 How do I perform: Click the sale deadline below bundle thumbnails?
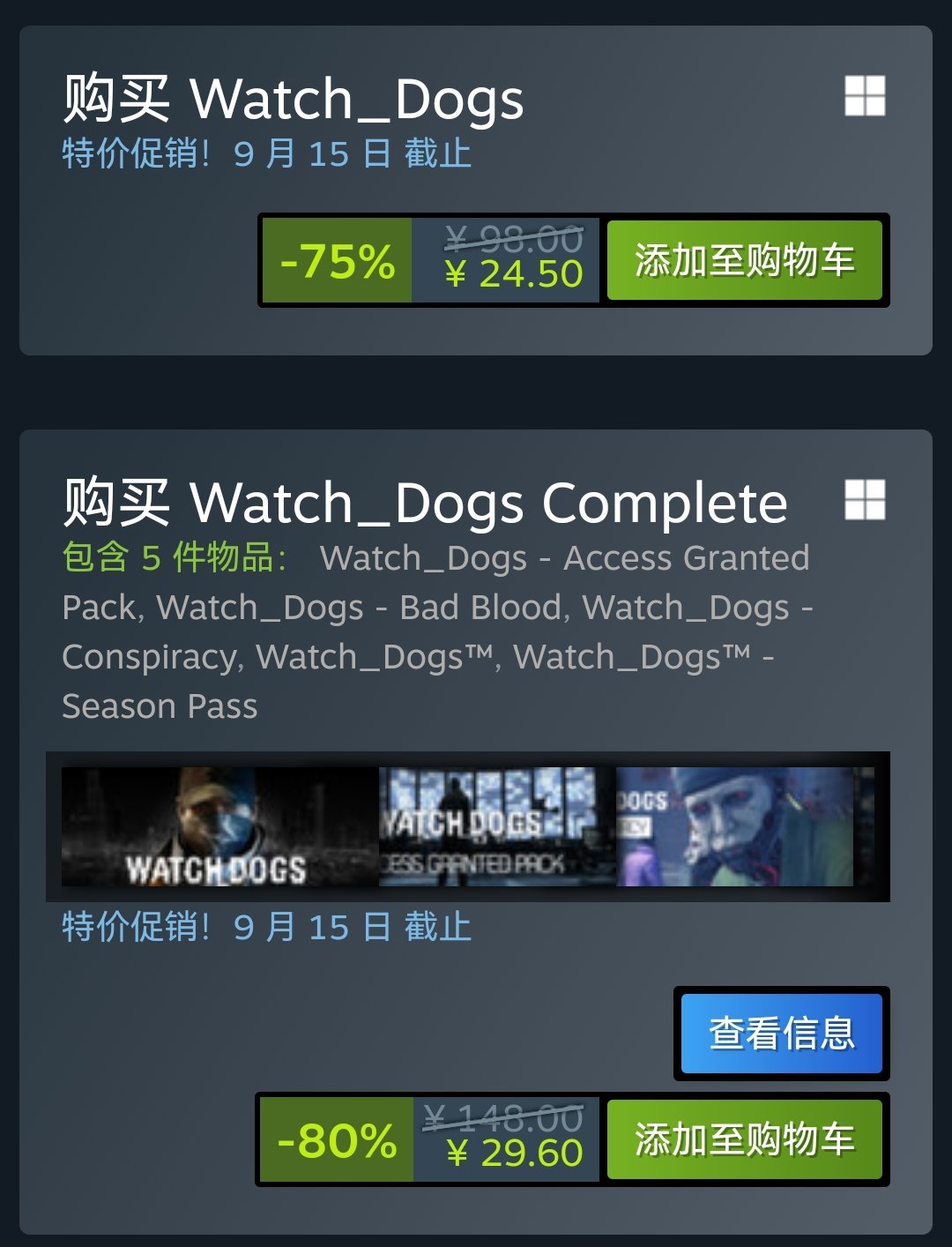266,927
